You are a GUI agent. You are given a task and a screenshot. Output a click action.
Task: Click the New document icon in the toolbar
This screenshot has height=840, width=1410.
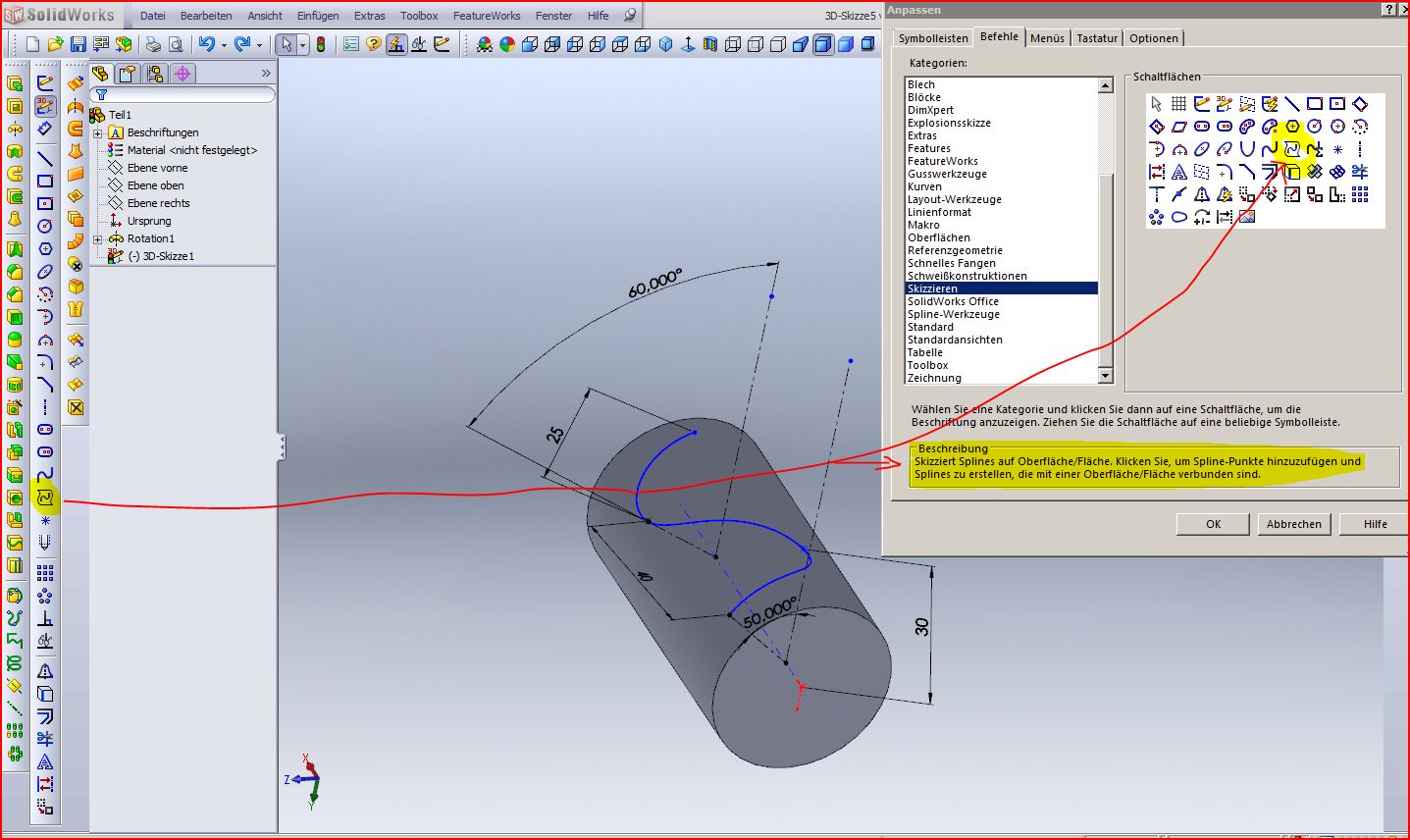click(32, 44)
